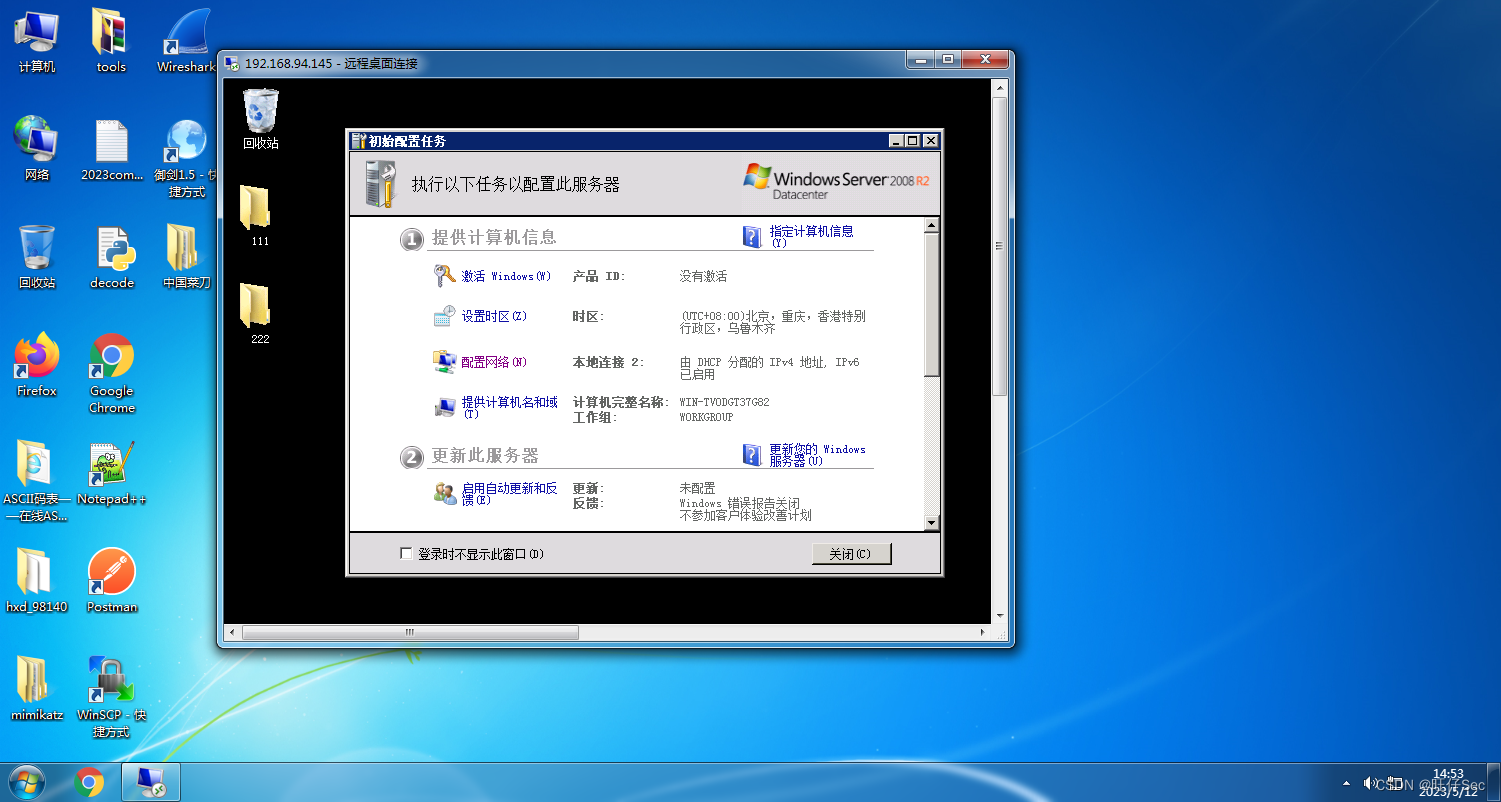Click the 初始配置任务 title bar icon
Screen dimensions: 1501x802
[x=358, y=141]
